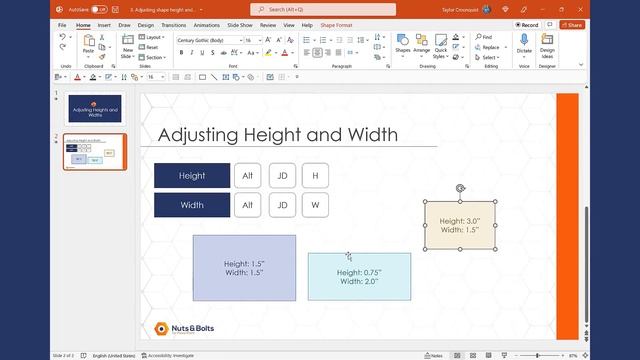Screen dimensions: 640x360
Task: Collapse the ribbon with the chevron
Action: [x=581, y=64]
